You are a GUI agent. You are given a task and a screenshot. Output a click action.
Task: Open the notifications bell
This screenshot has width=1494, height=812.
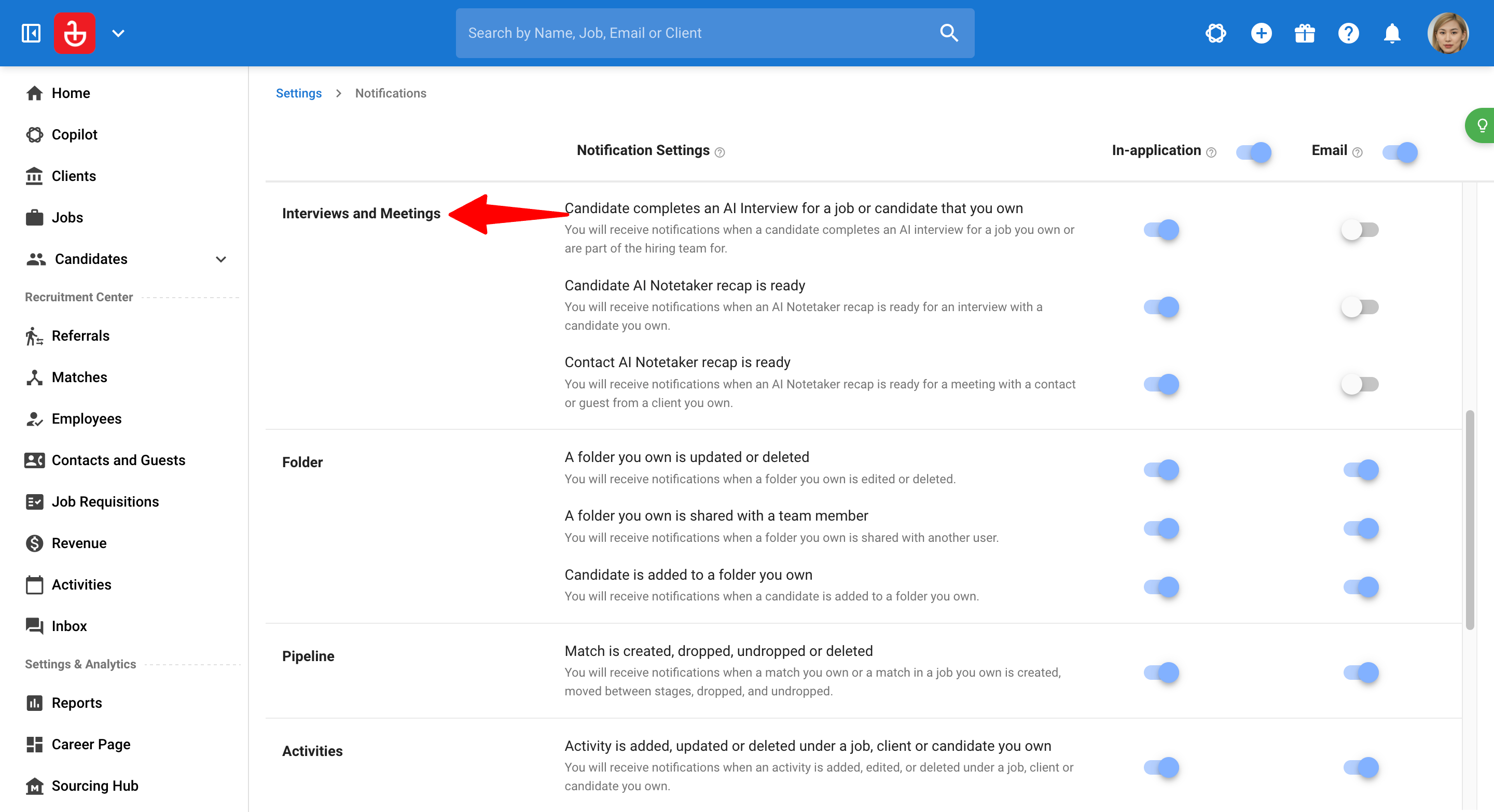point(1392,33)
